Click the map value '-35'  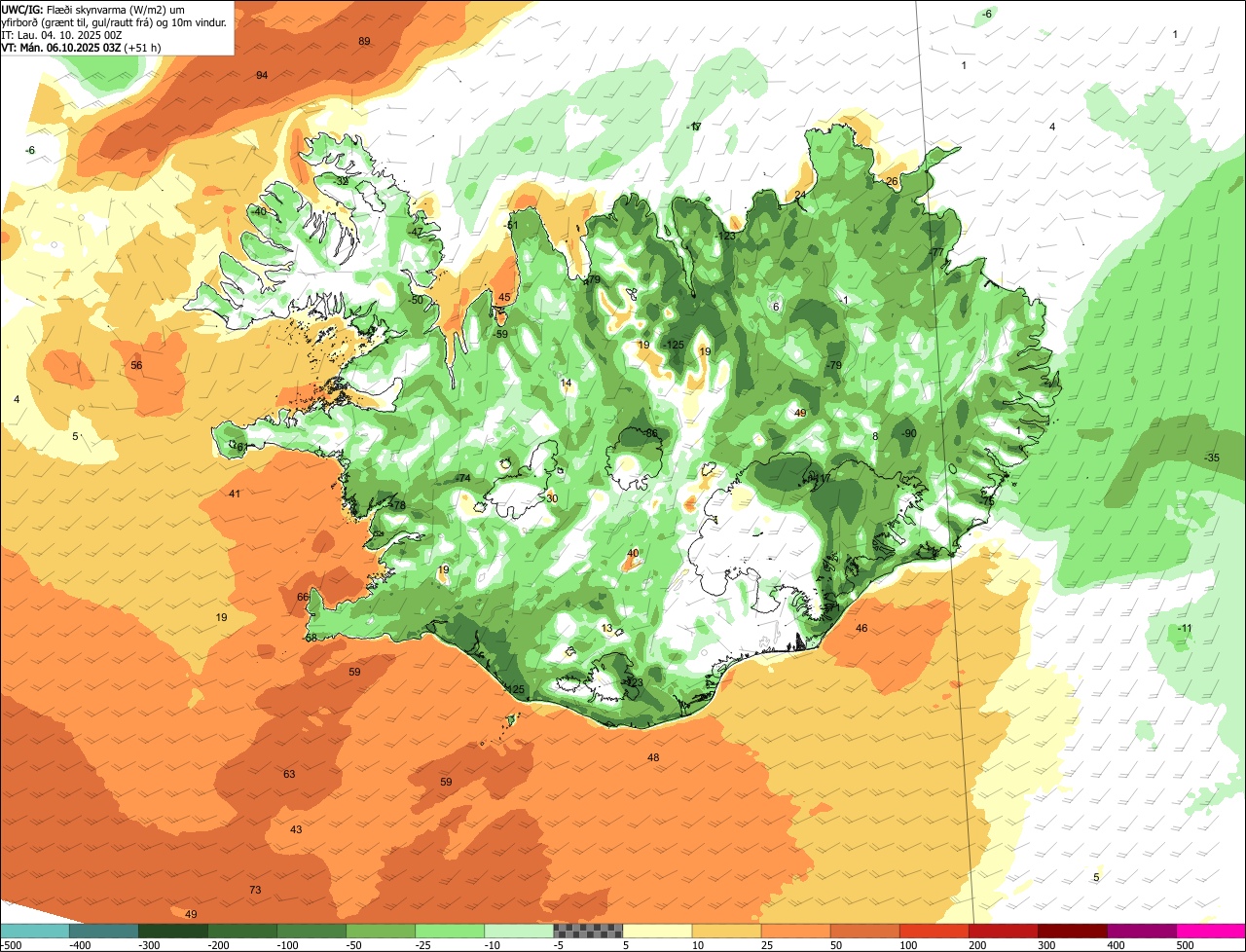(x=1211, y=458)
